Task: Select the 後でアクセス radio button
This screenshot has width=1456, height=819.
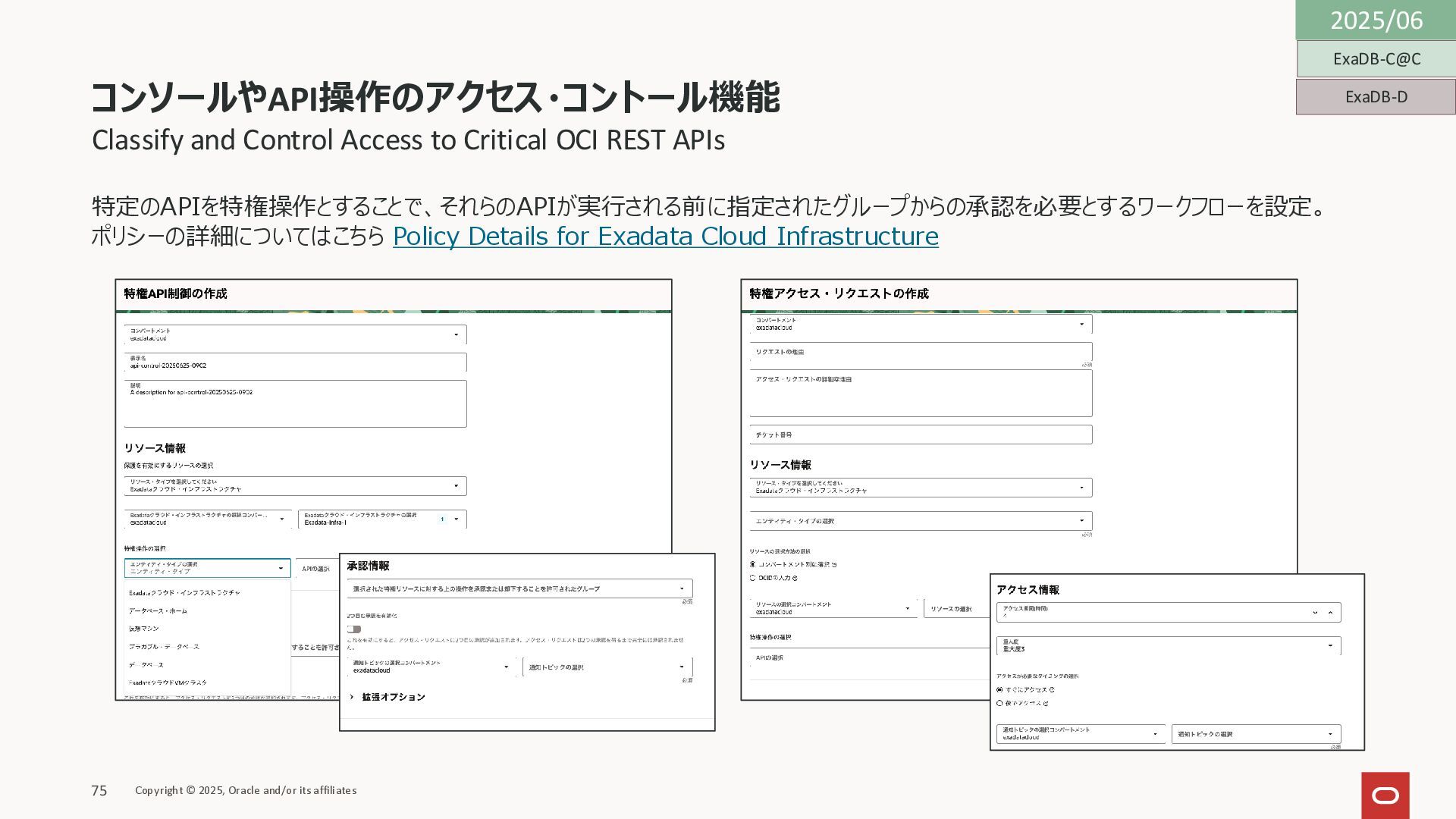Action: [x=999, y=703]
